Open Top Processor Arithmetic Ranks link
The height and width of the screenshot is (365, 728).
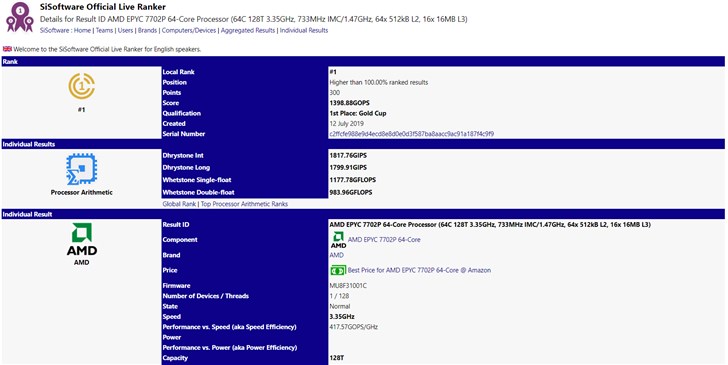click(x=244, y=204)
